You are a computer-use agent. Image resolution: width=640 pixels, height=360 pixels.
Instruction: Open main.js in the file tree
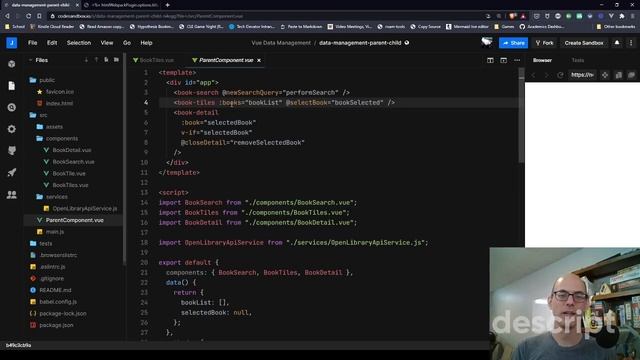pyautogui.click(x=55, y=232)
